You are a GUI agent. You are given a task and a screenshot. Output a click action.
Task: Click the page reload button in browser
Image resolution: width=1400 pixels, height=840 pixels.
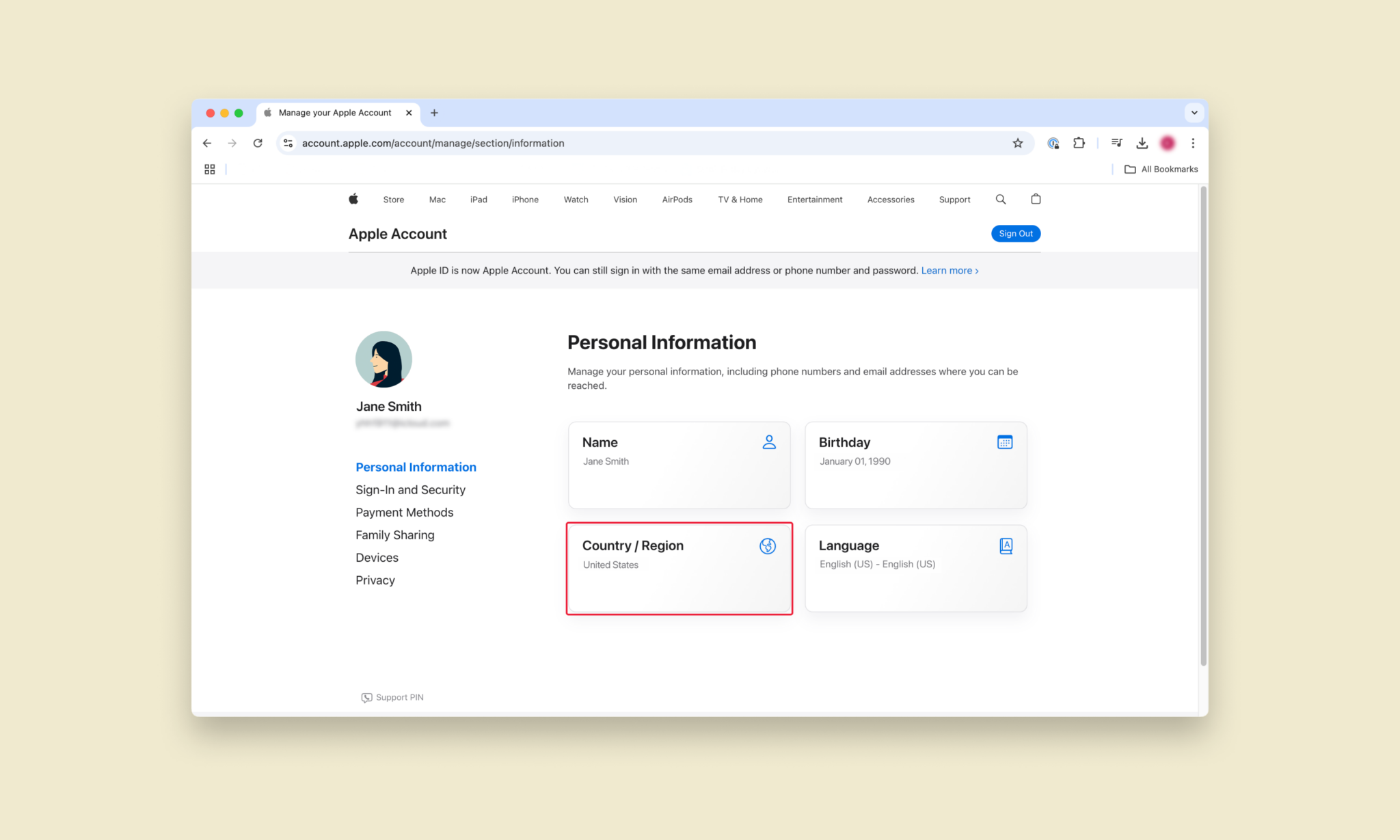(258, 142)
